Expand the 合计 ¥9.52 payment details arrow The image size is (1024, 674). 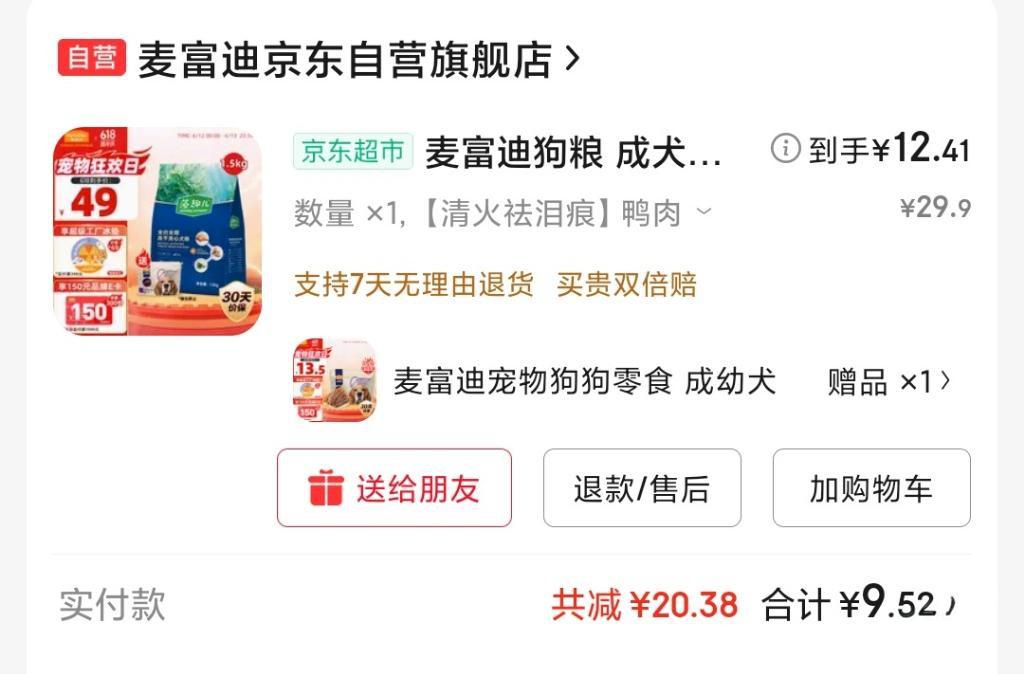point(951,606)
